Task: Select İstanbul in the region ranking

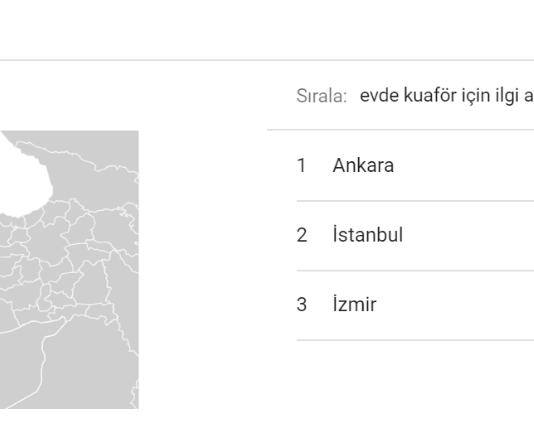Action: [368, 235]
